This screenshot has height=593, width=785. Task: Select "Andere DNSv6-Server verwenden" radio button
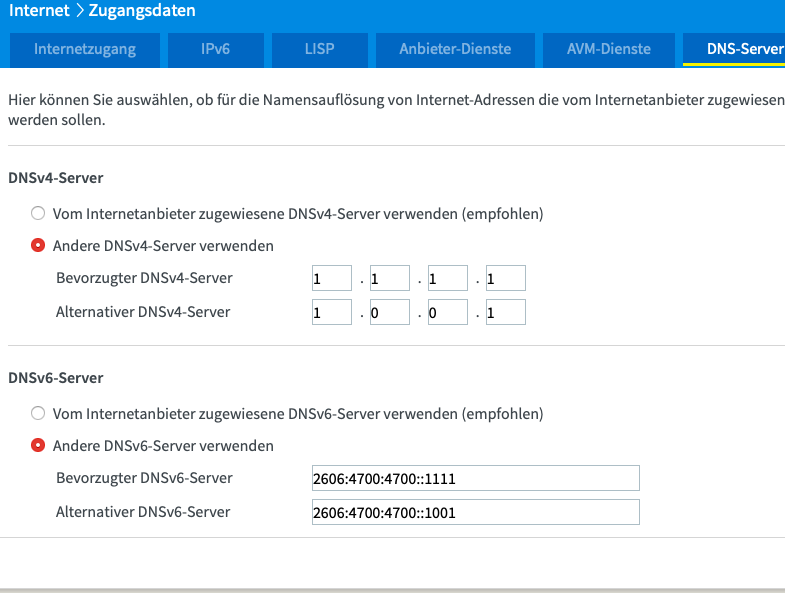(38, 445)
